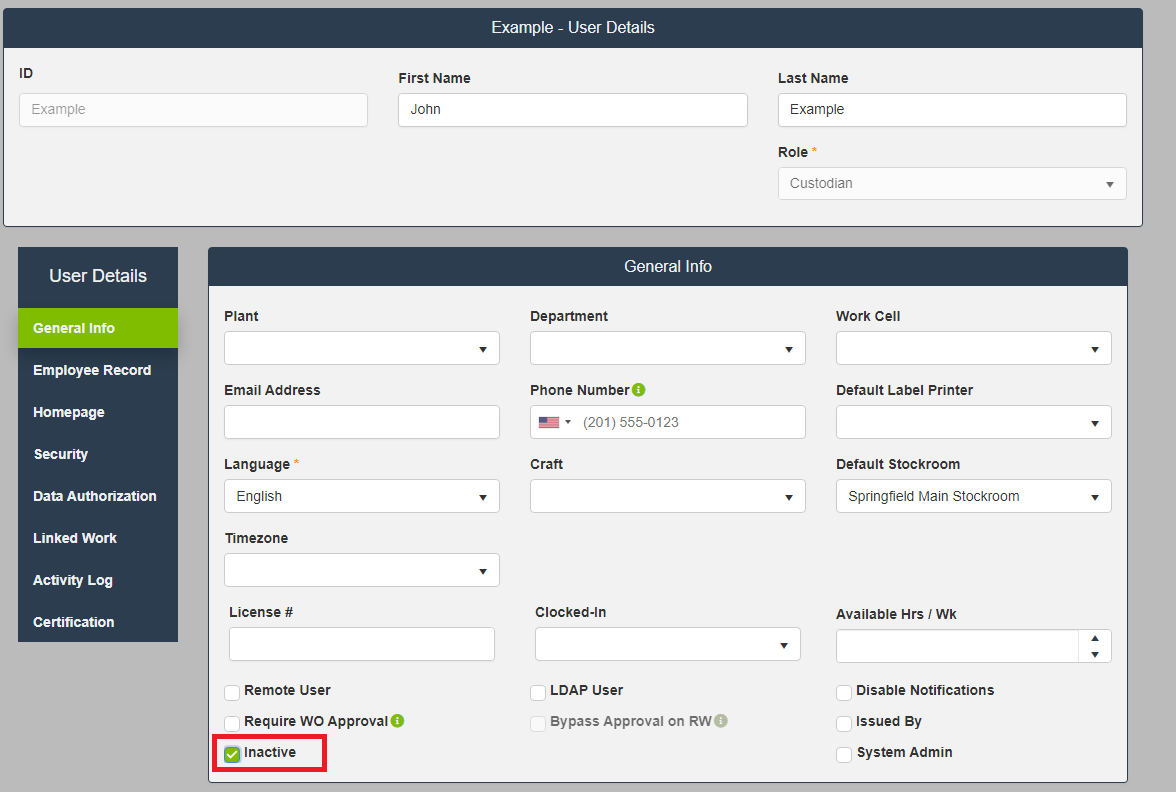Click the Phone Number info icon
The image size is (1176, 792).
639,390
